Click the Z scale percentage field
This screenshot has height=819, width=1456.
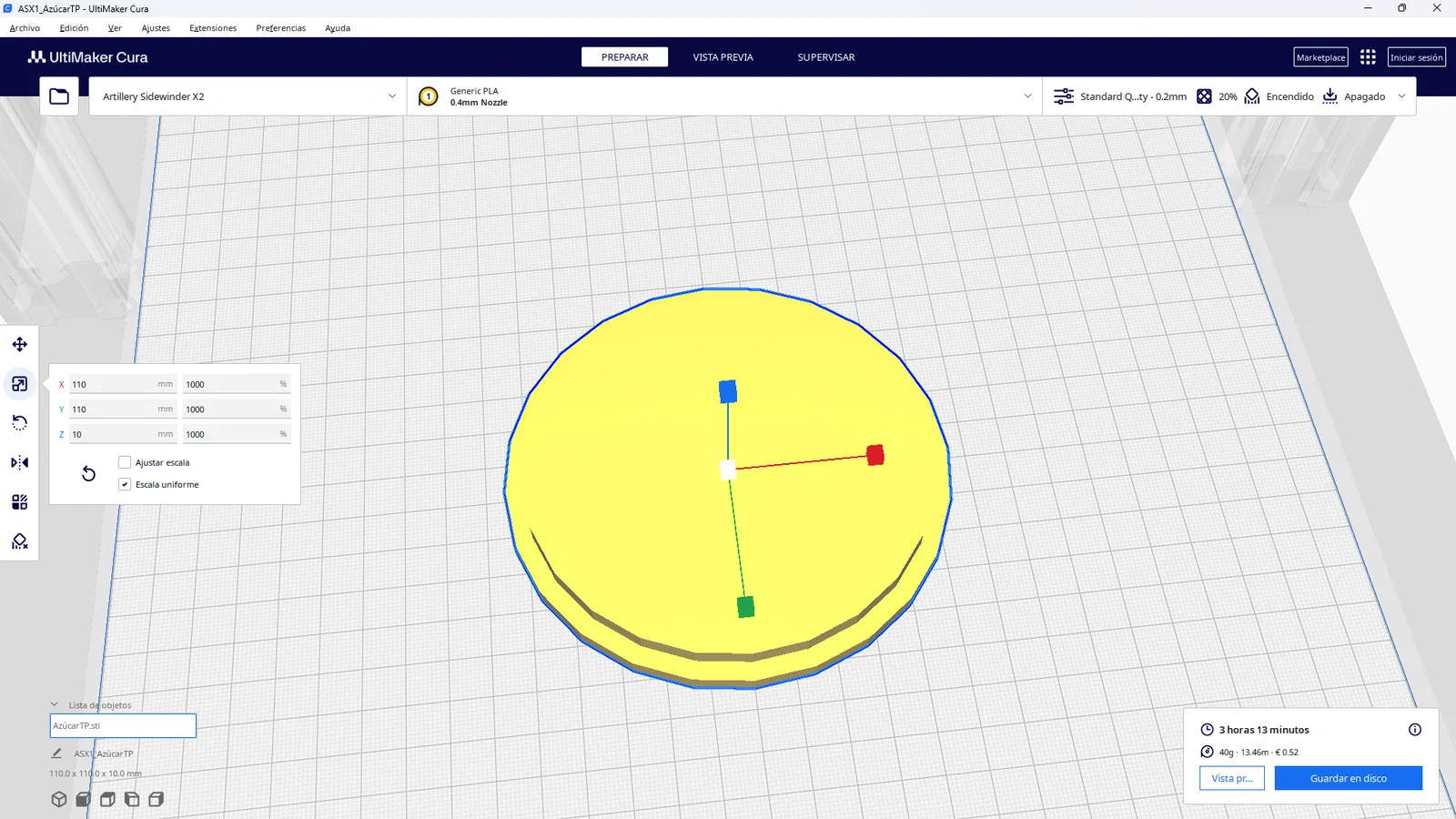tap(237, 434)
